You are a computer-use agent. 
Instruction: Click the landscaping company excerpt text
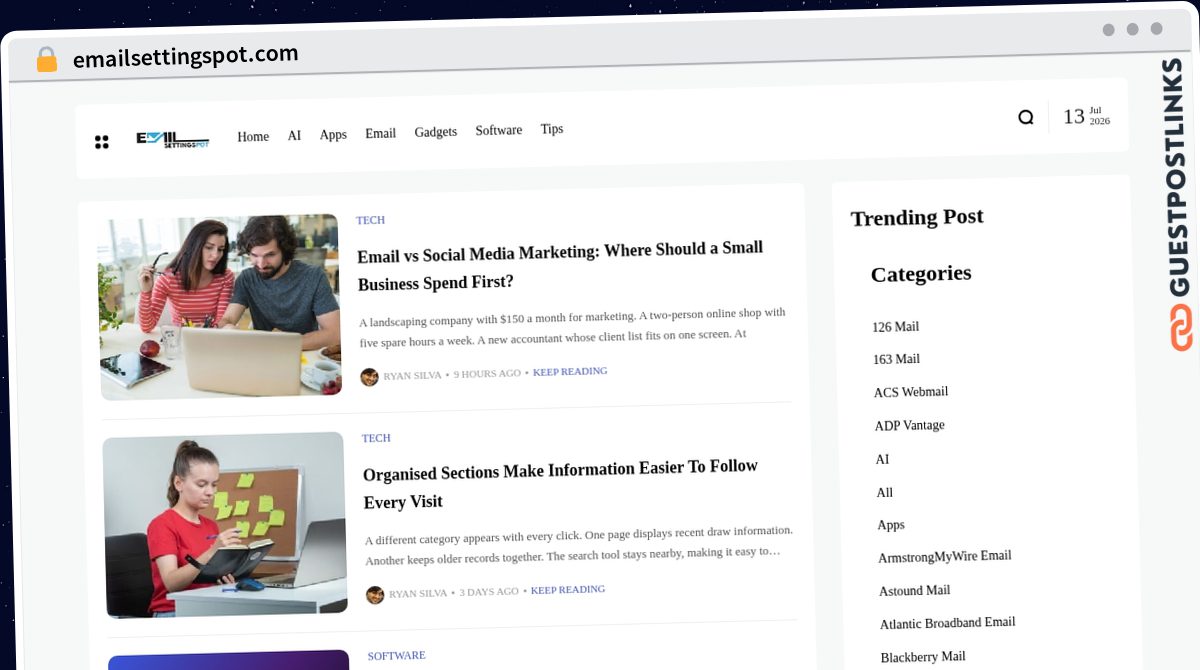click(572, 327)
